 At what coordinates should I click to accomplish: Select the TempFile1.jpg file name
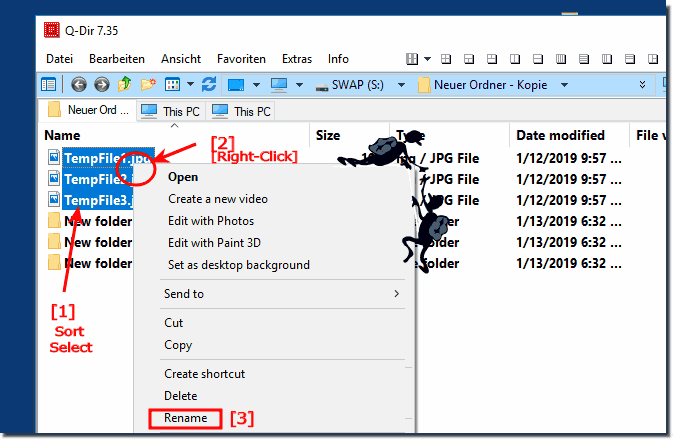tap(109, 158)
